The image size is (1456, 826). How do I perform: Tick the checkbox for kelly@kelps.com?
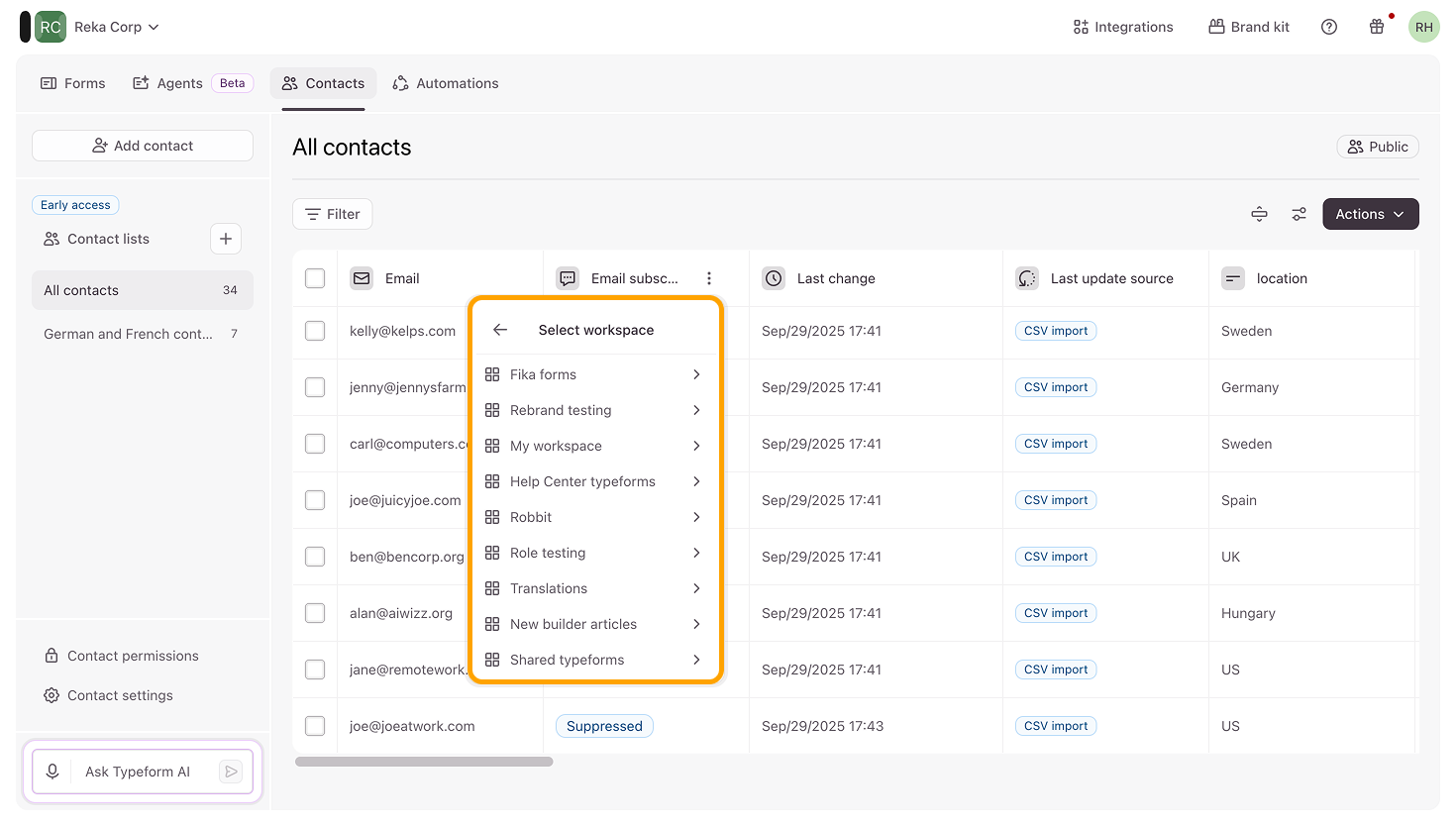click(315, 331)
